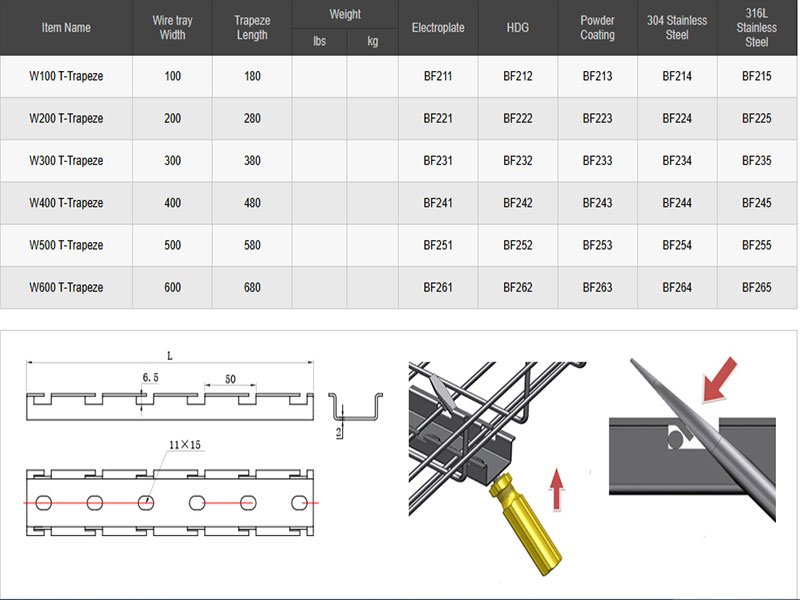Screen dimensions: 800x600
Task: Click trapeze length value 580
Action: 252,245
